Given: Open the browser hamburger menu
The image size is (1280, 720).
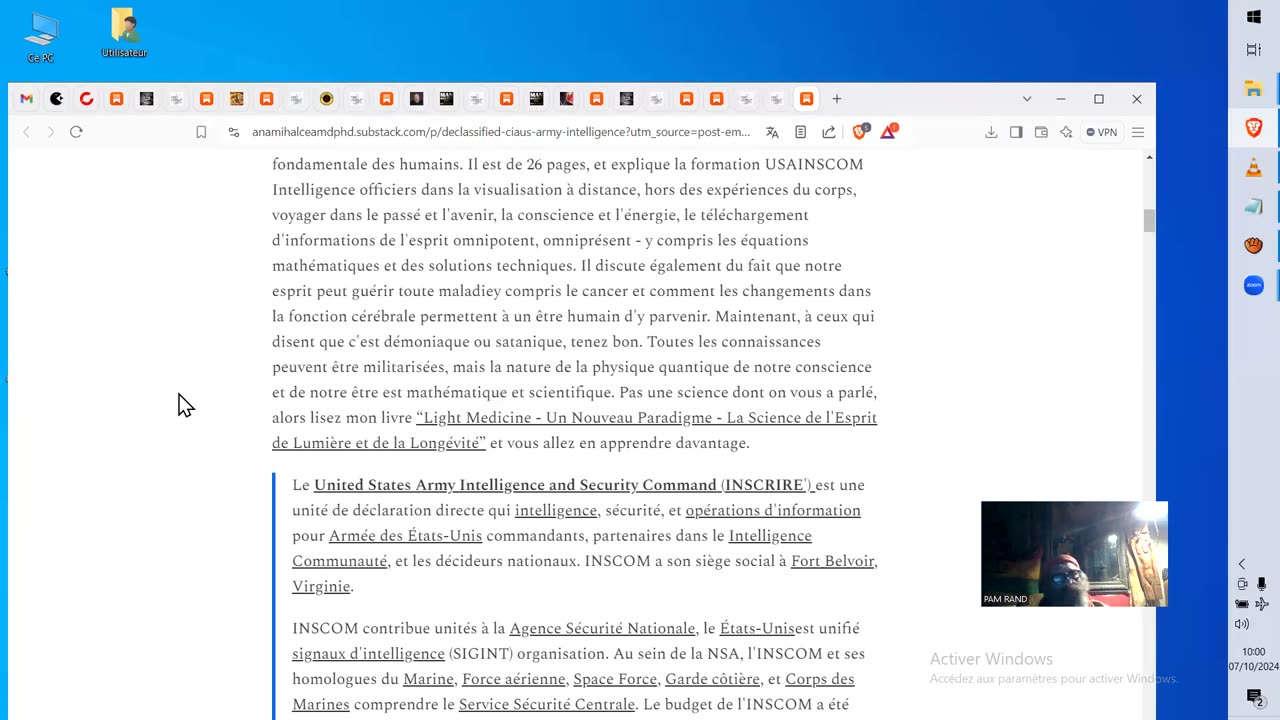Looking at the screenshot, I should [1138, 132].
